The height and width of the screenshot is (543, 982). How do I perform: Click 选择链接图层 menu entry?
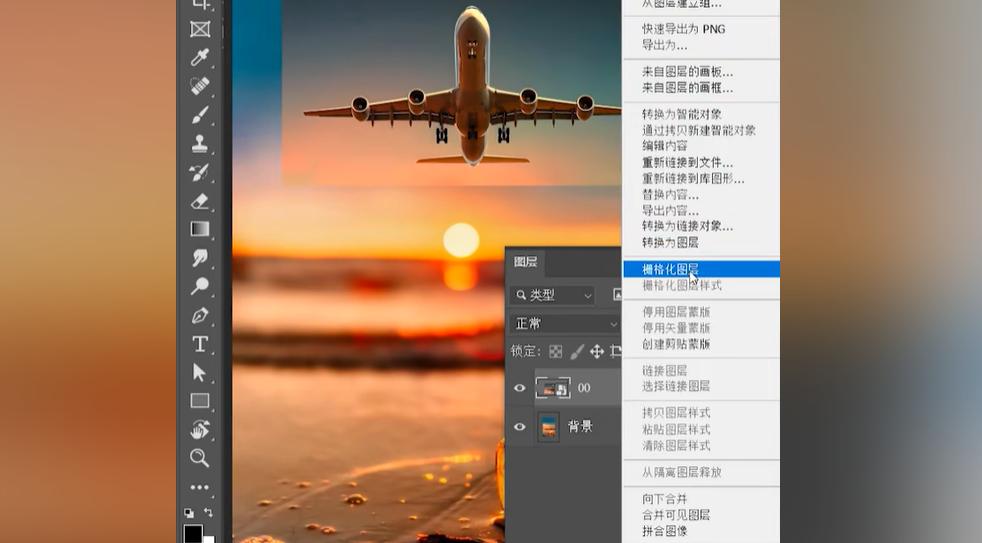coord(676,386)
